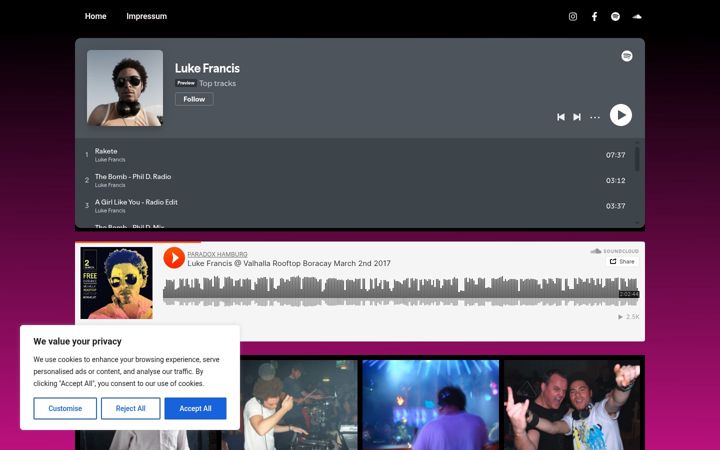
Task: Click the SoundCloud track artwork
Action: click(117, 283)
